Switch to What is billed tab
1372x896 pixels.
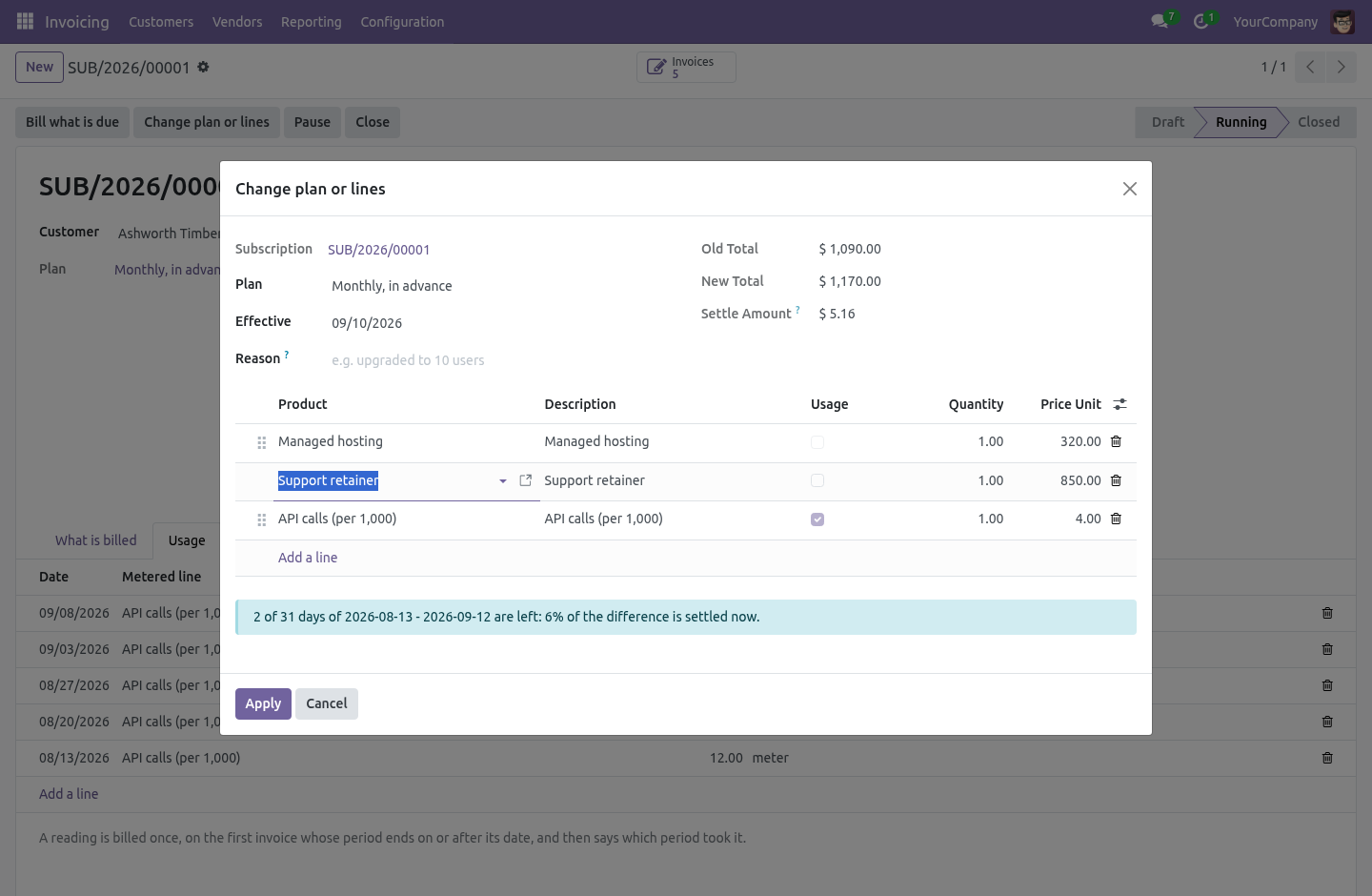pyautogui.click(x=96, y=540)
